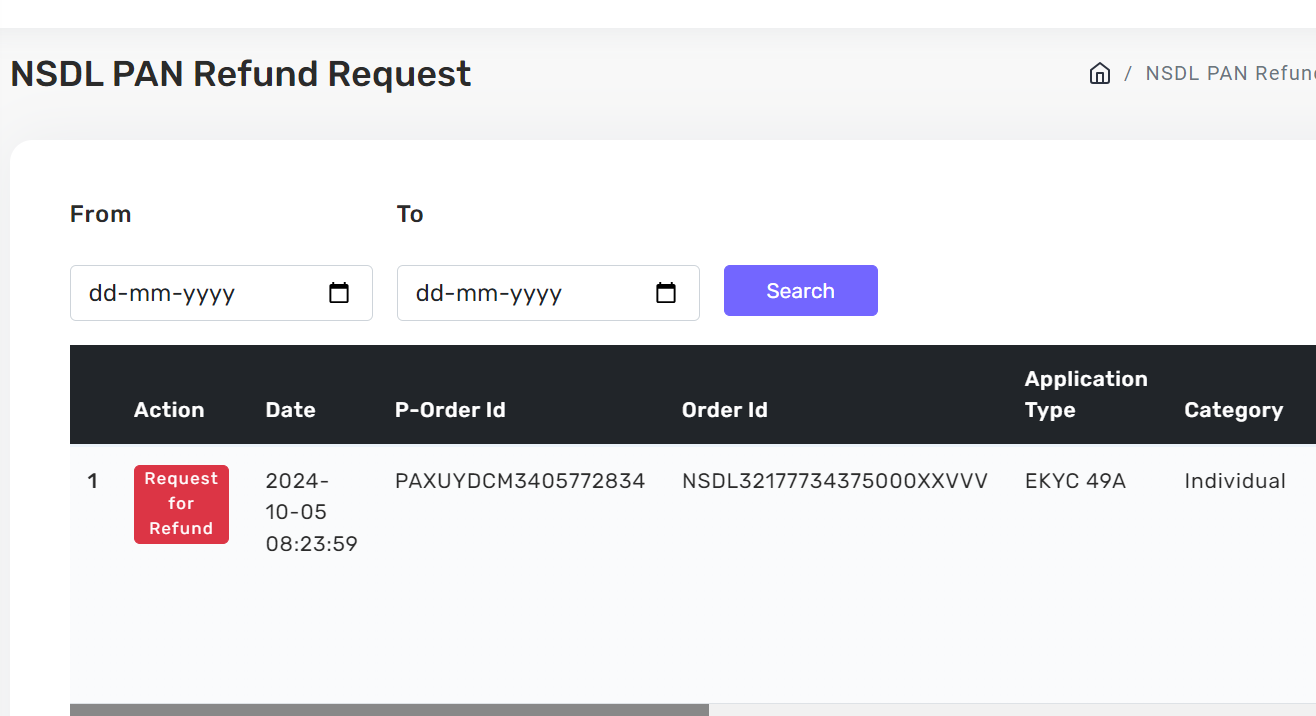The height and width of the screenshot is (716, 1316).
Task: Click the EKYC 49A application type cell
Action: [x=1075, y=481]
